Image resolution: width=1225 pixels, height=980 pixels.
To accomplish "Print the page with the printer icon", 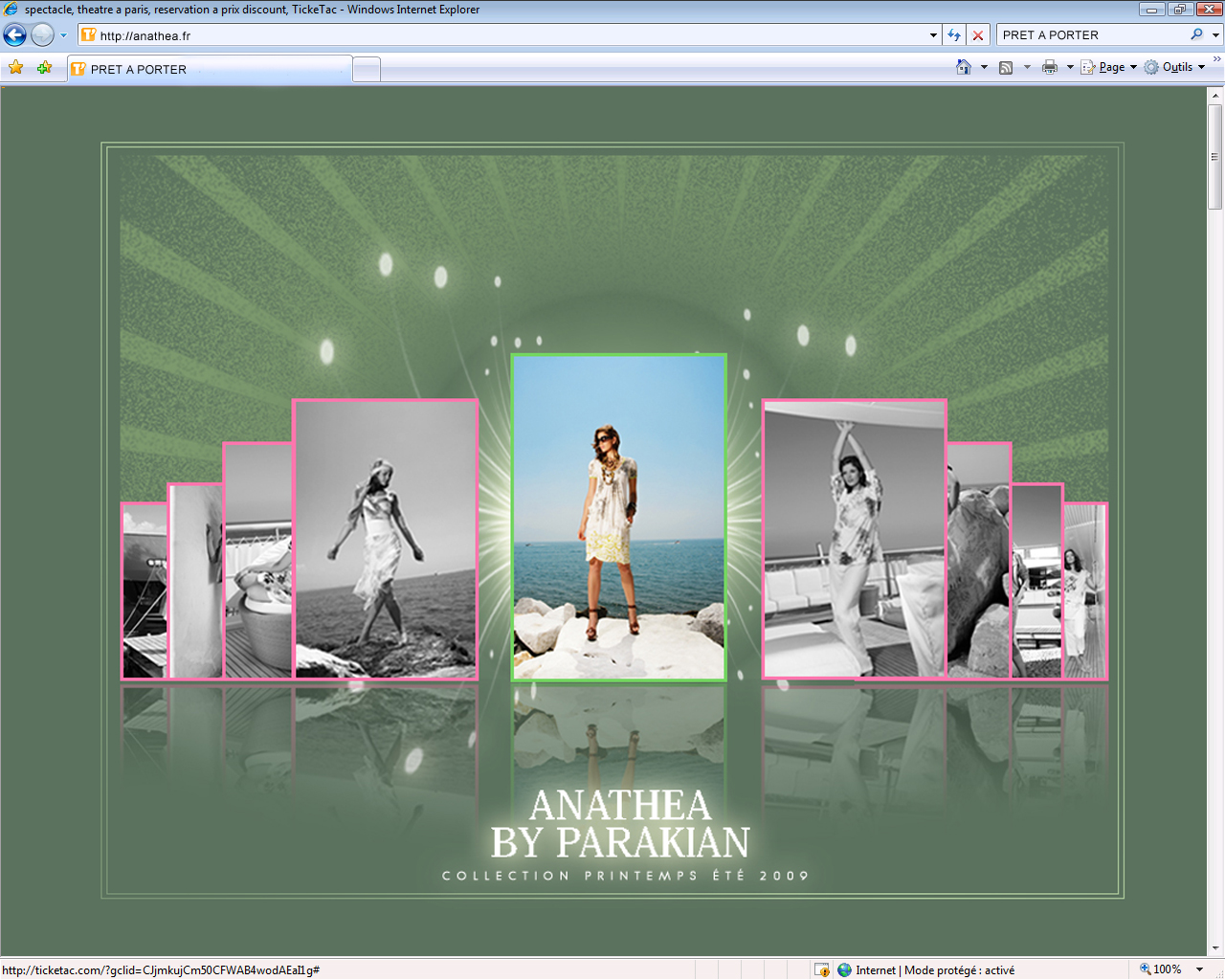I will (x=1049, y=67).
